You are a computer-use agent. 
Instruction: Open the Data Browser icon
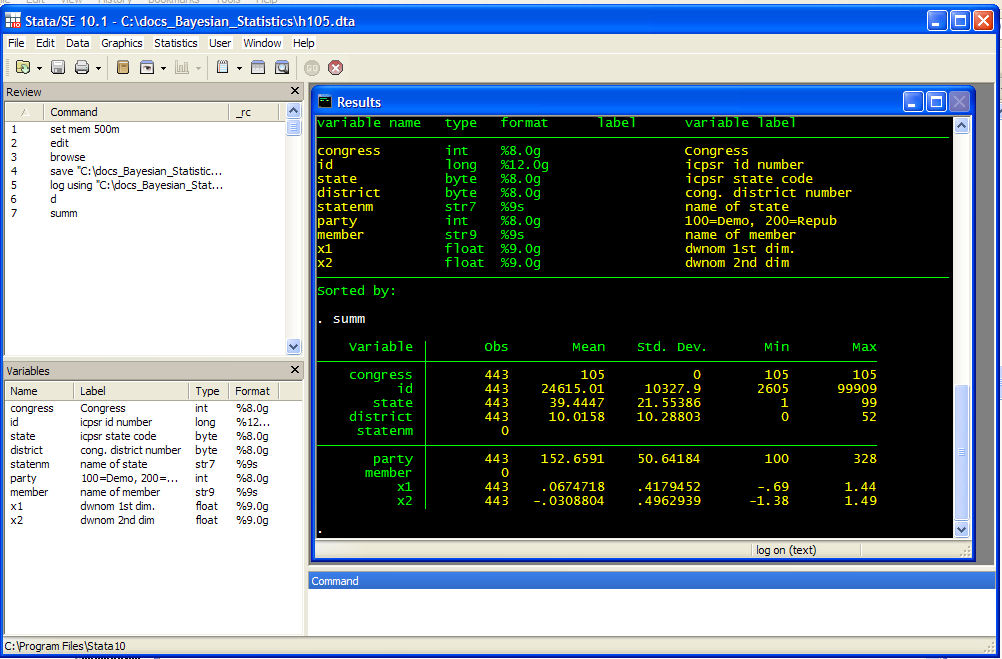[282, 68]
